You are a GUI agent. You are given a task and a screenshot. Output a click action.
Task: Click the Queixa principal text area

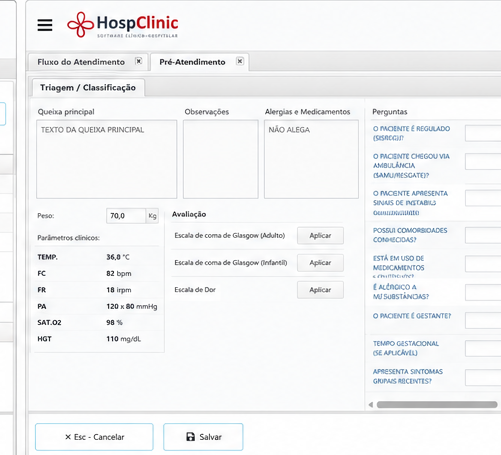point(107,159)
